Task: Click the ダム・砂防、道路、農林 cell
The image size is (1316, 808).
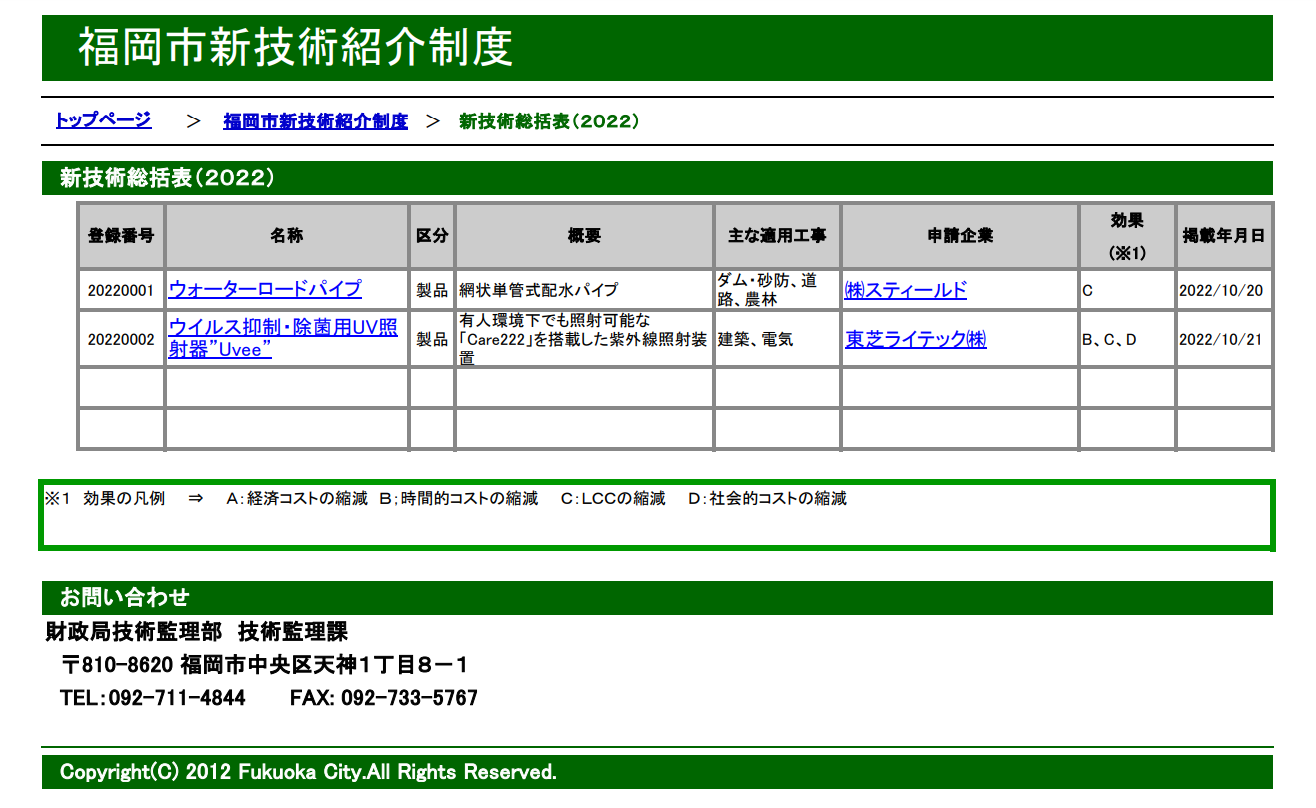Action: [777, 290]
